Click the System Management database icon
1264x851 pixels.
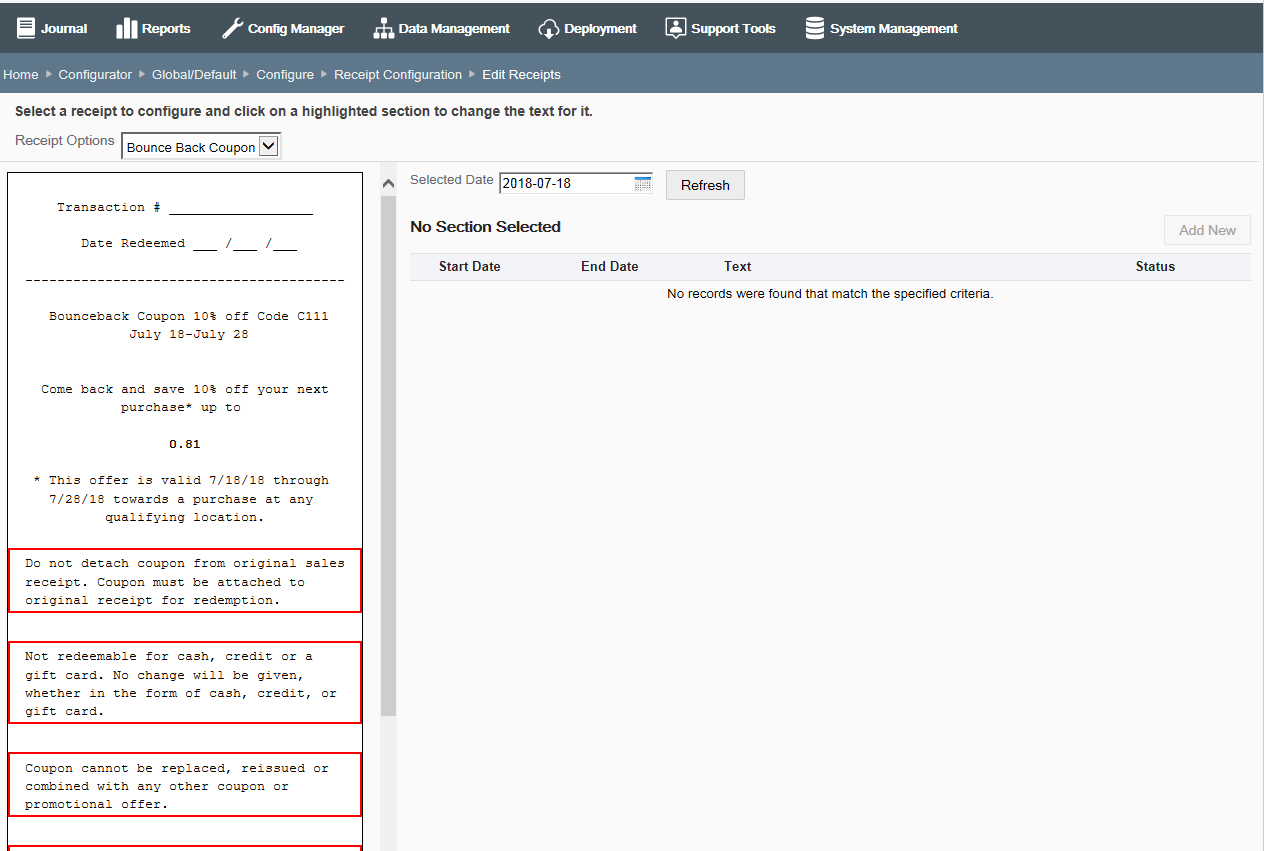pos(815,28)
